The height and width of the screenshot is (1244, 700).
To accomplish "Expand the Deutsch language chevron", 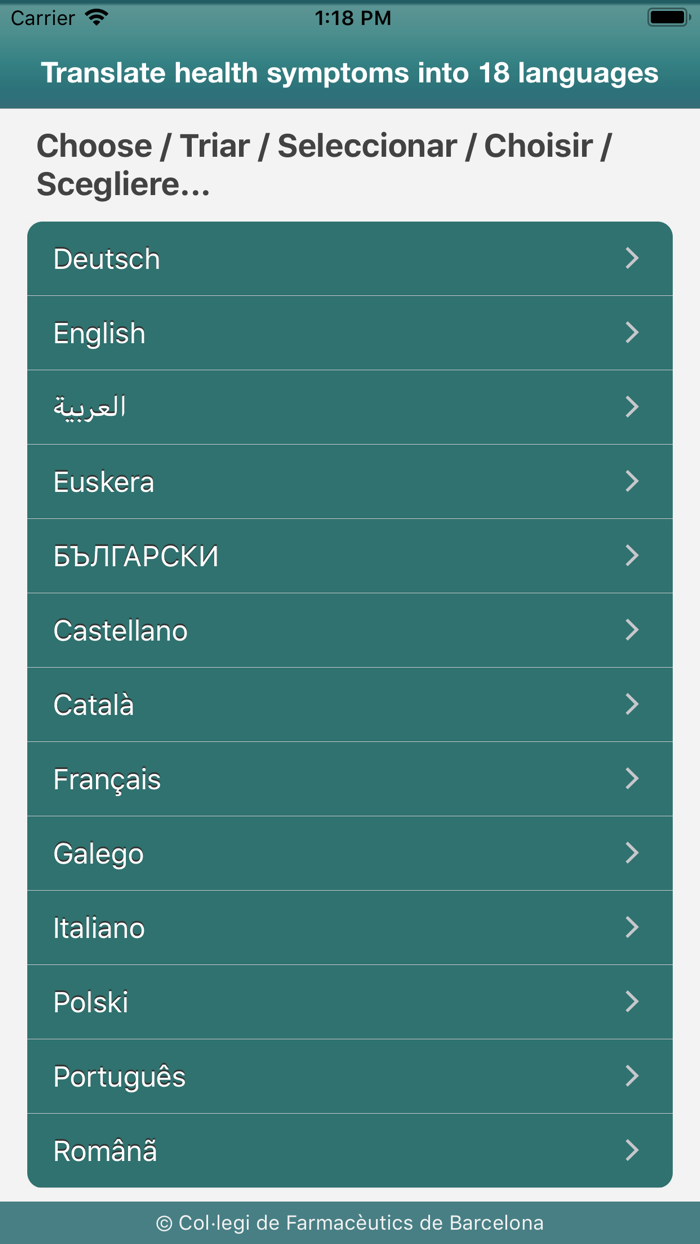I will 632,258.
